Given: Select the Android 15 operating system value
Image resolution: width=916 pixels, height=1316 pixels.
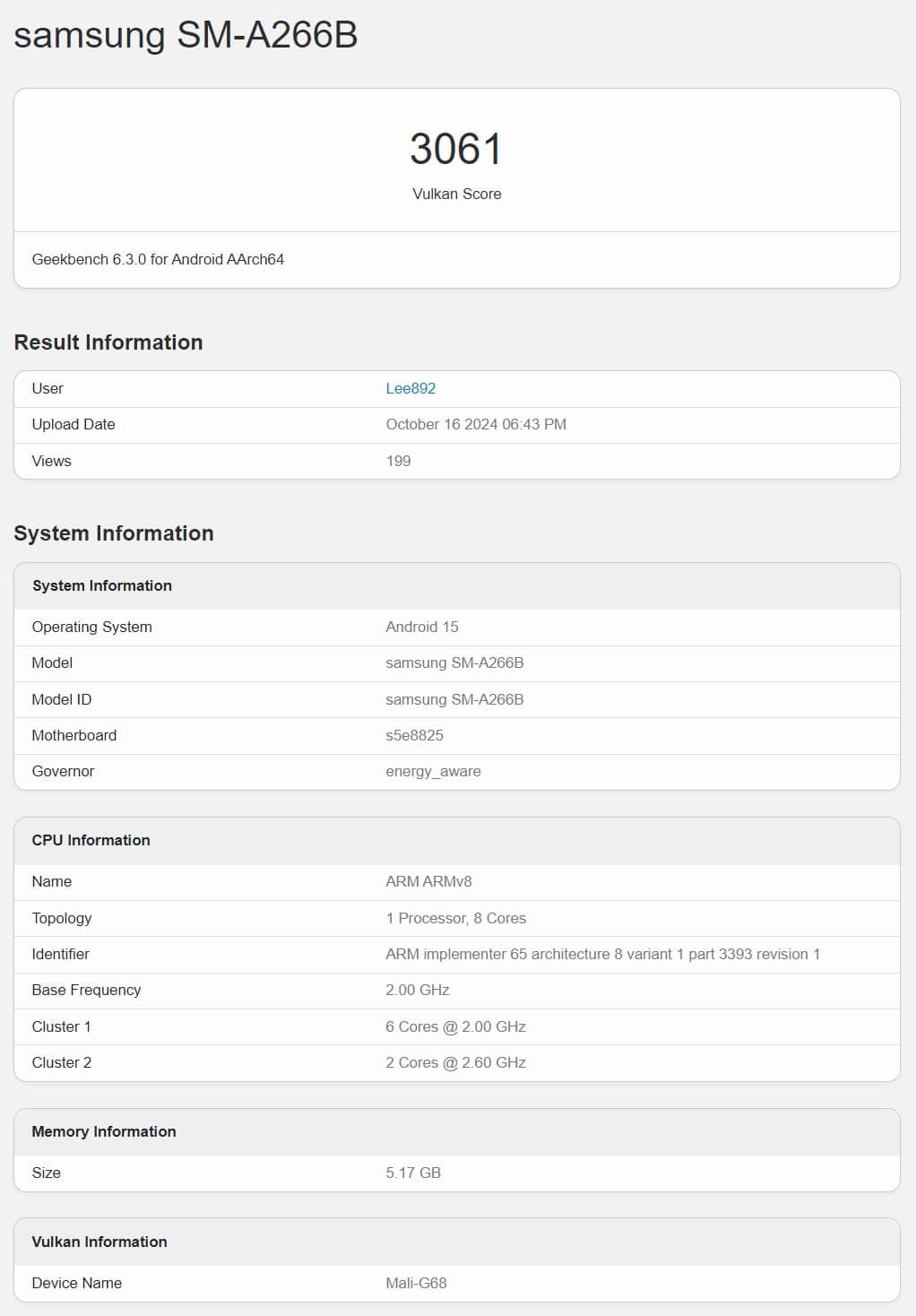Looking at the screenshot, I should (x=422, y=627).
